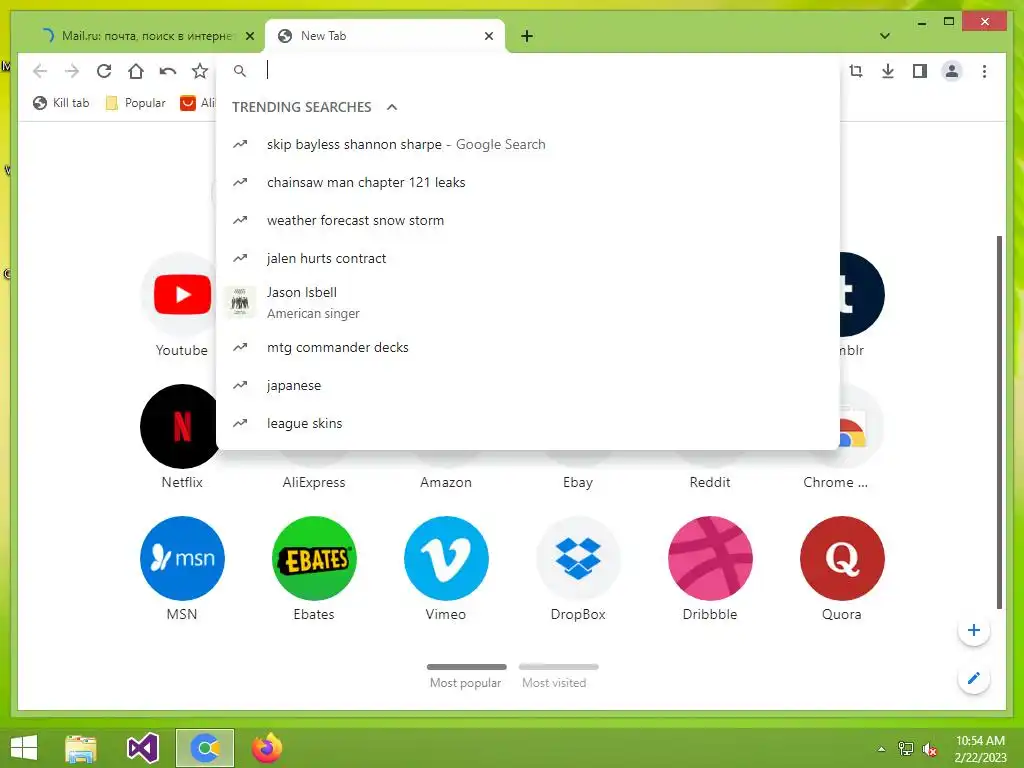Image resolution: width=1024 pixels, height=768 pixels.
Task: Open the user profile avatar icon
Action: point(952,71)
